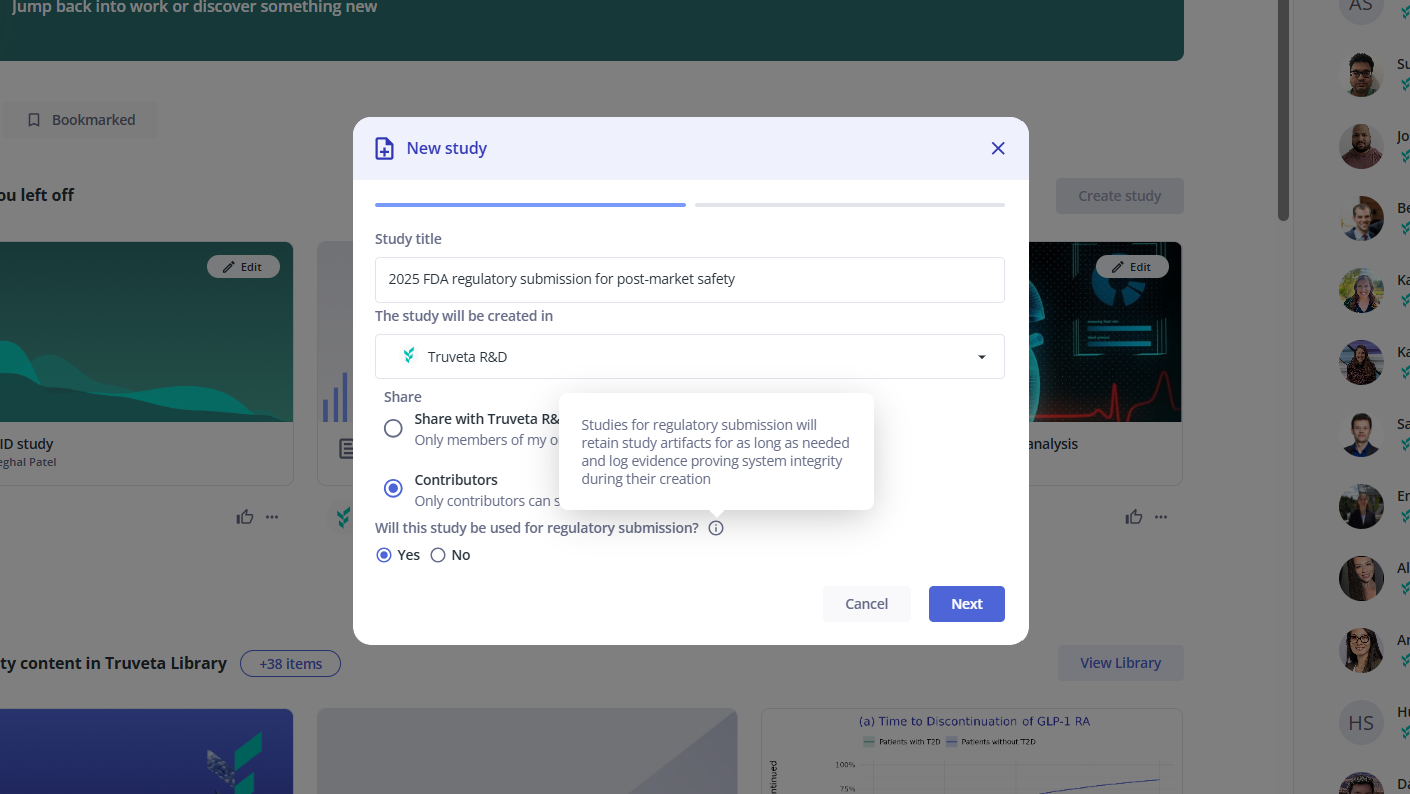
Task: Click the bookmark icon on the Bookmarked filter
Action: click(x=35, y=119)
